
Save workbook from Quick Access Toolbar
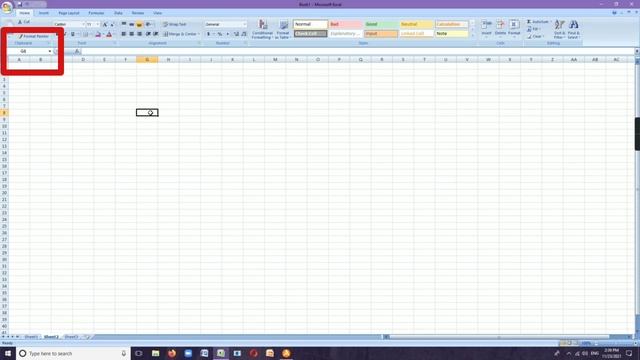coord(20,4)
